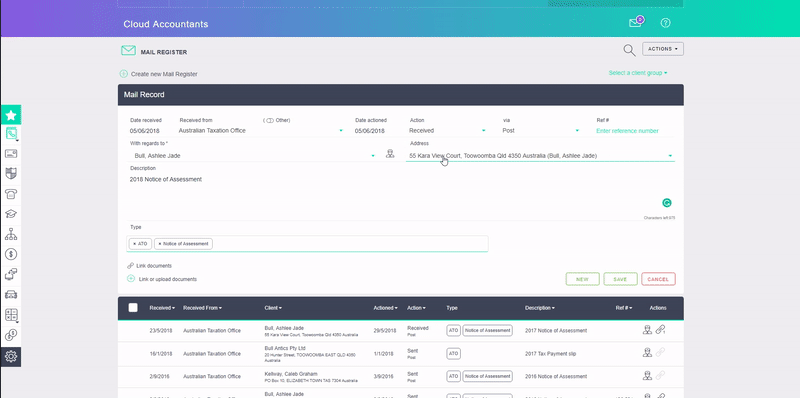The height and width of the screenshot is (398, 800).
Task: Open contact icon for 2017 Tax Payment slip row
Action: (x=647, y=353)
